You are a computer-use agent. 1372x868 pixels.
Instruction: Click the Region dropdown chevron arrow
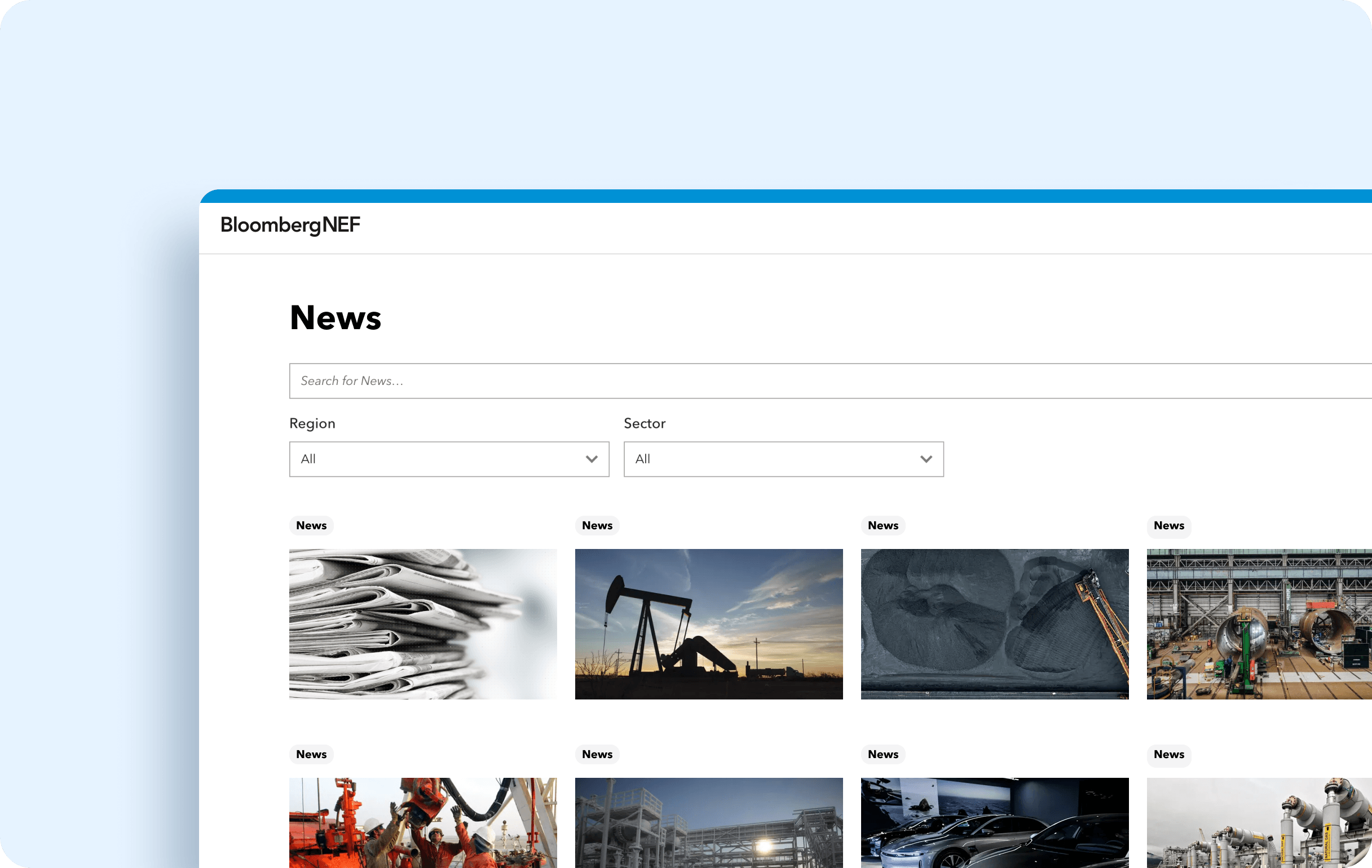(592, 459)
